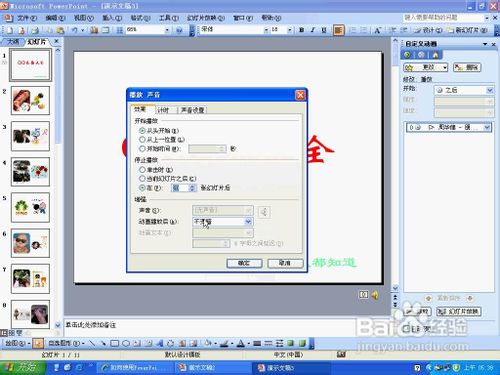Screen dimensions: 500x375
Task: Open the Insert menu
Action: click(112, 18)
